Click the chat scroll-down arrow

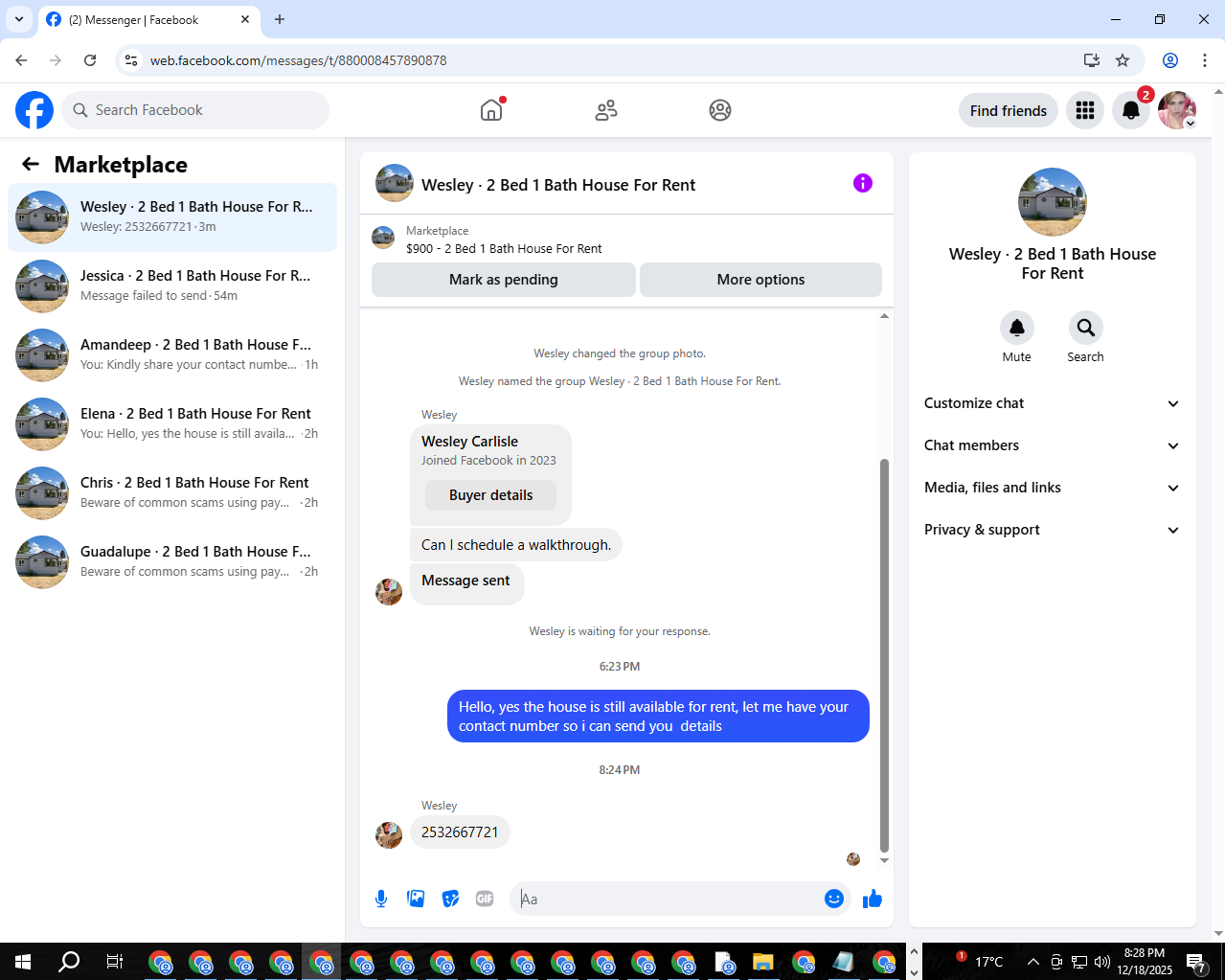click(x=884, y=860)
